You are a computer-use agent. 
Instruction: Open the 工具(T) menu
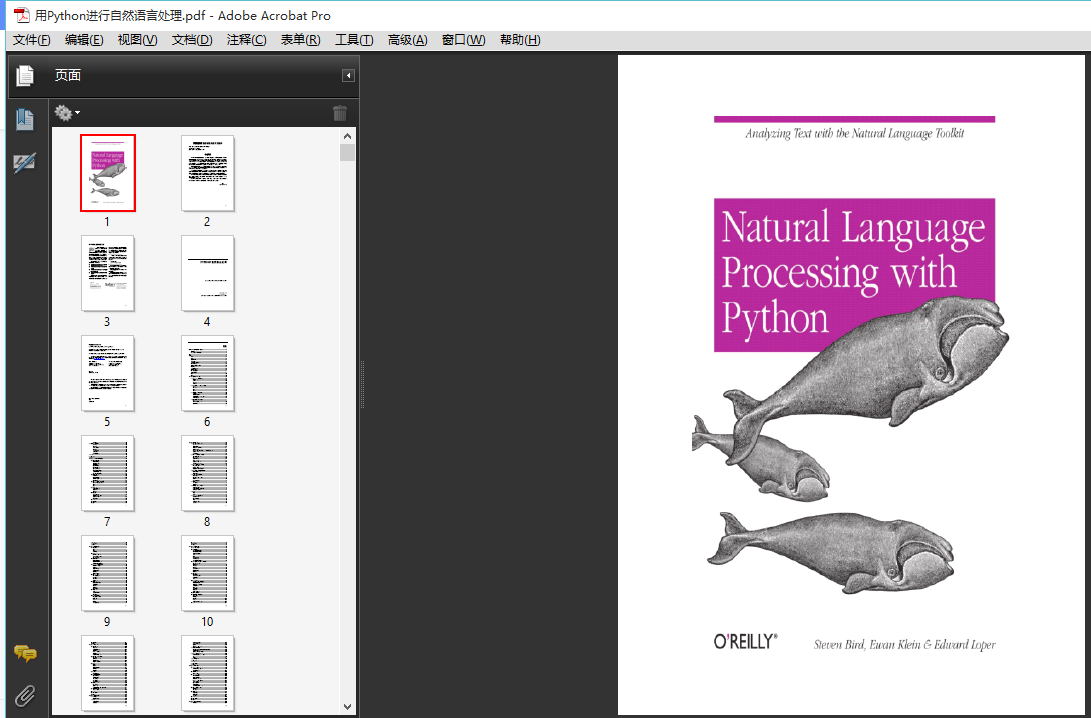[x=354, y=40]
